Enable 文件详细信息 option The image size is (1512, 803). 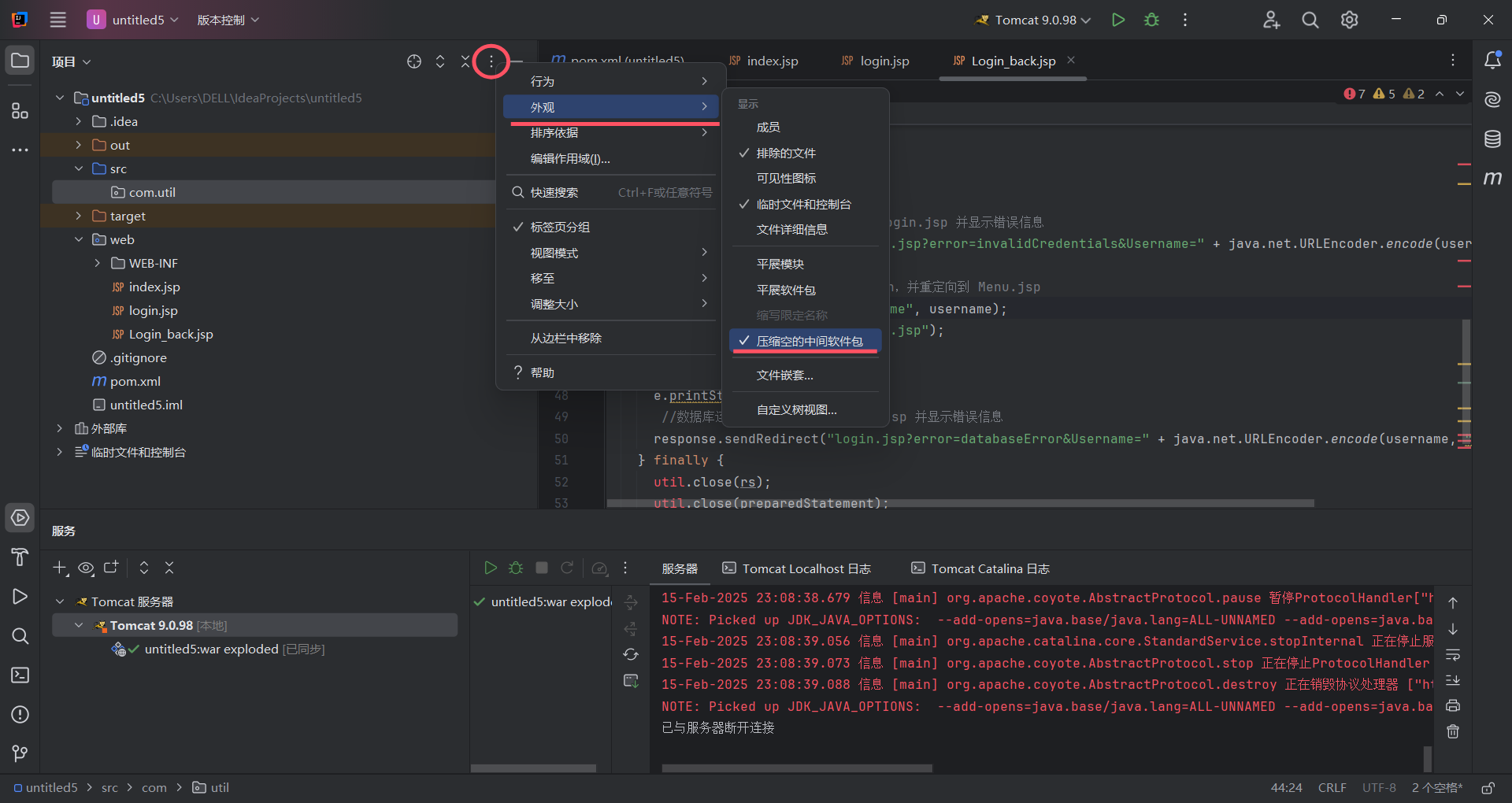(805, 229)
